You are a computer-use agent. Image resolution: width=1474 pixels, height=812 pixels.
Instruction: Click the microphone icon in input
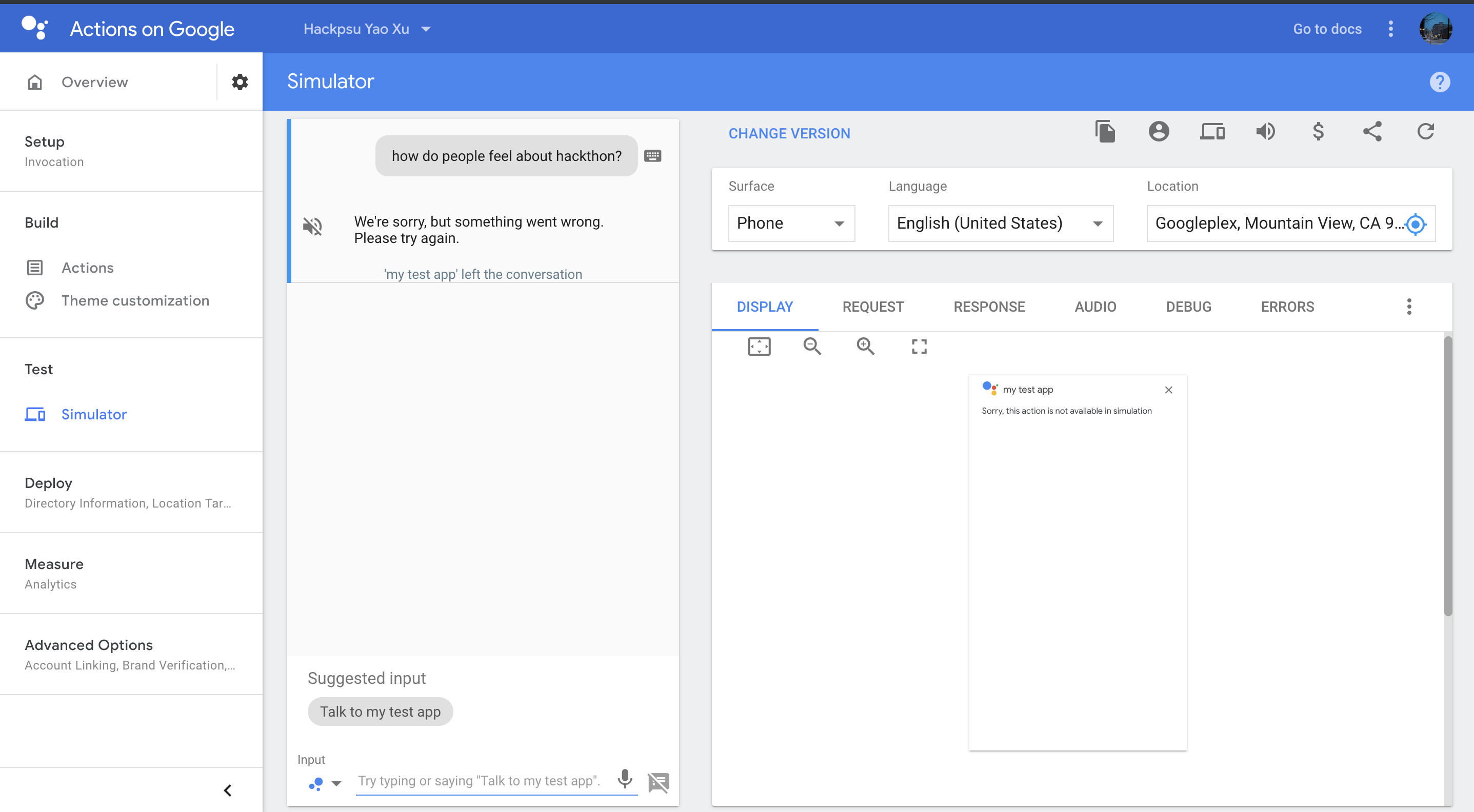coord(625,778)
